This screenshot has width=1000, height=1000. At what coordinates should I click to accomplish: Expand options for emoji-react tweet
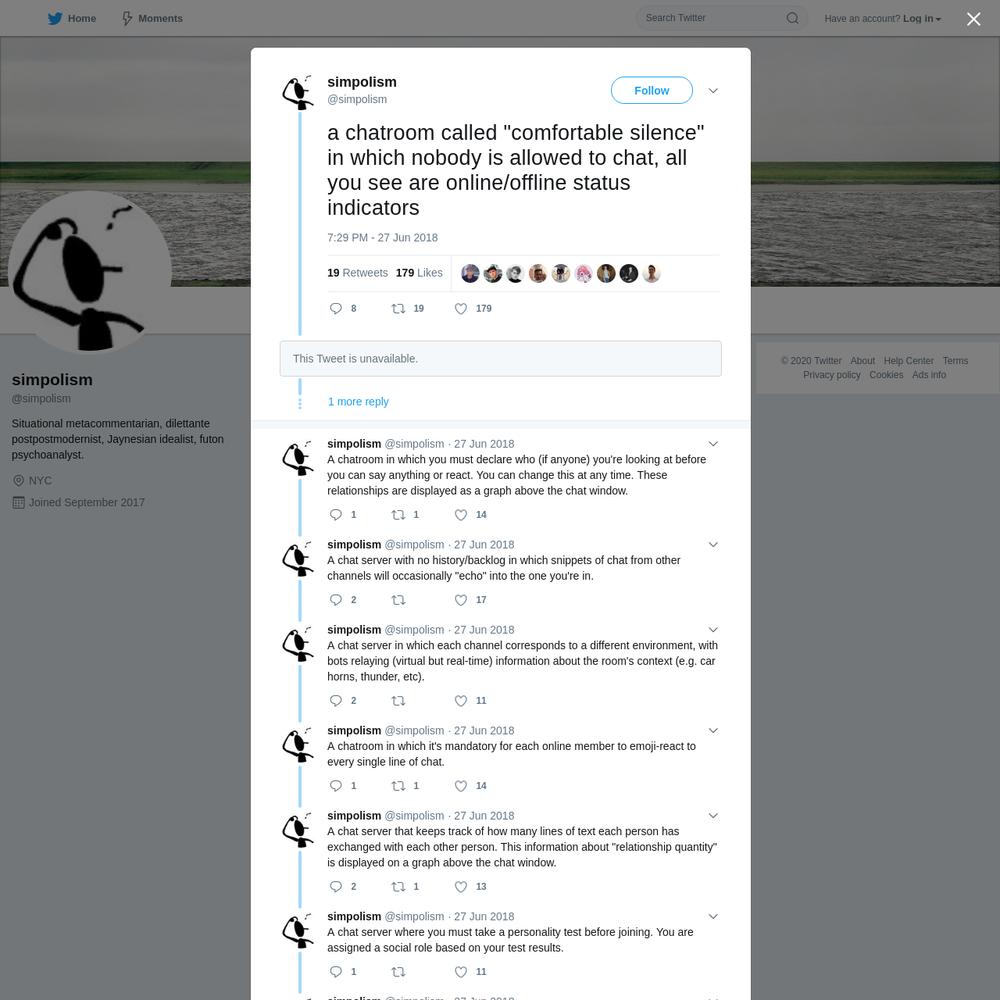713,730
